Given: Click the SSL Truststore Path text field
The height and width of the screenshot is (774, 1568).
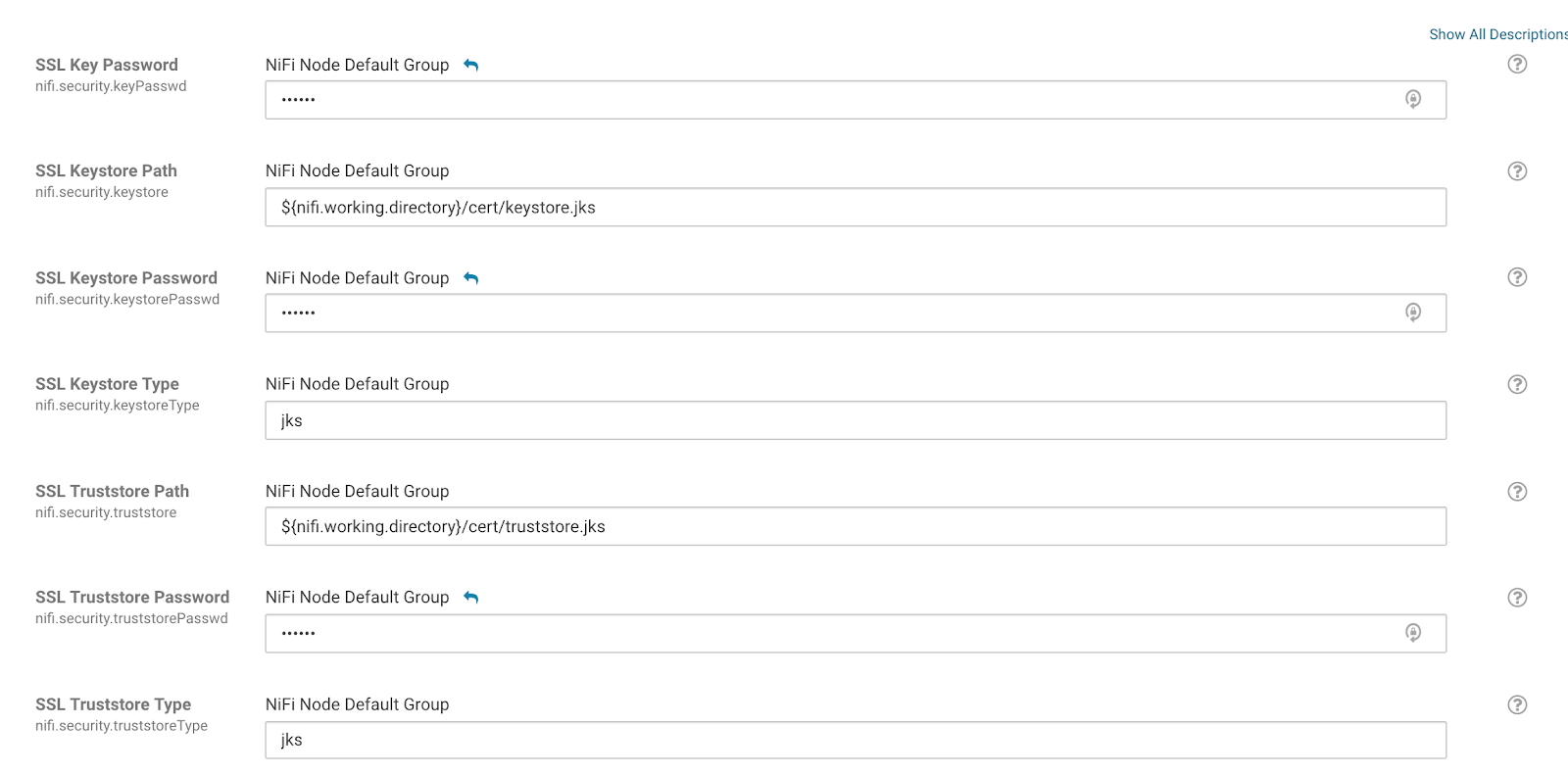Looking at the screenshot, I should (855, 526).
